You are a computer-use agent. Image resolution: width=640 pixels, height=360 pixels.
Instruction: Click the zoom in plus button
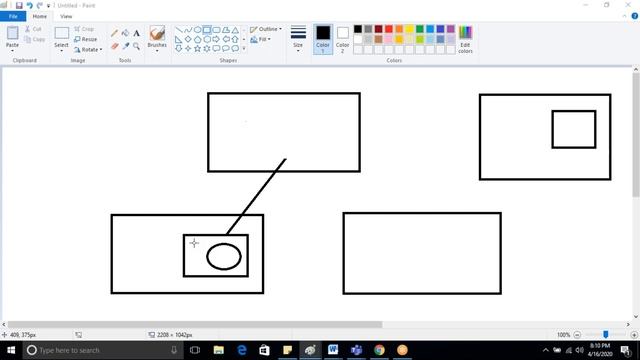[634, 335]
